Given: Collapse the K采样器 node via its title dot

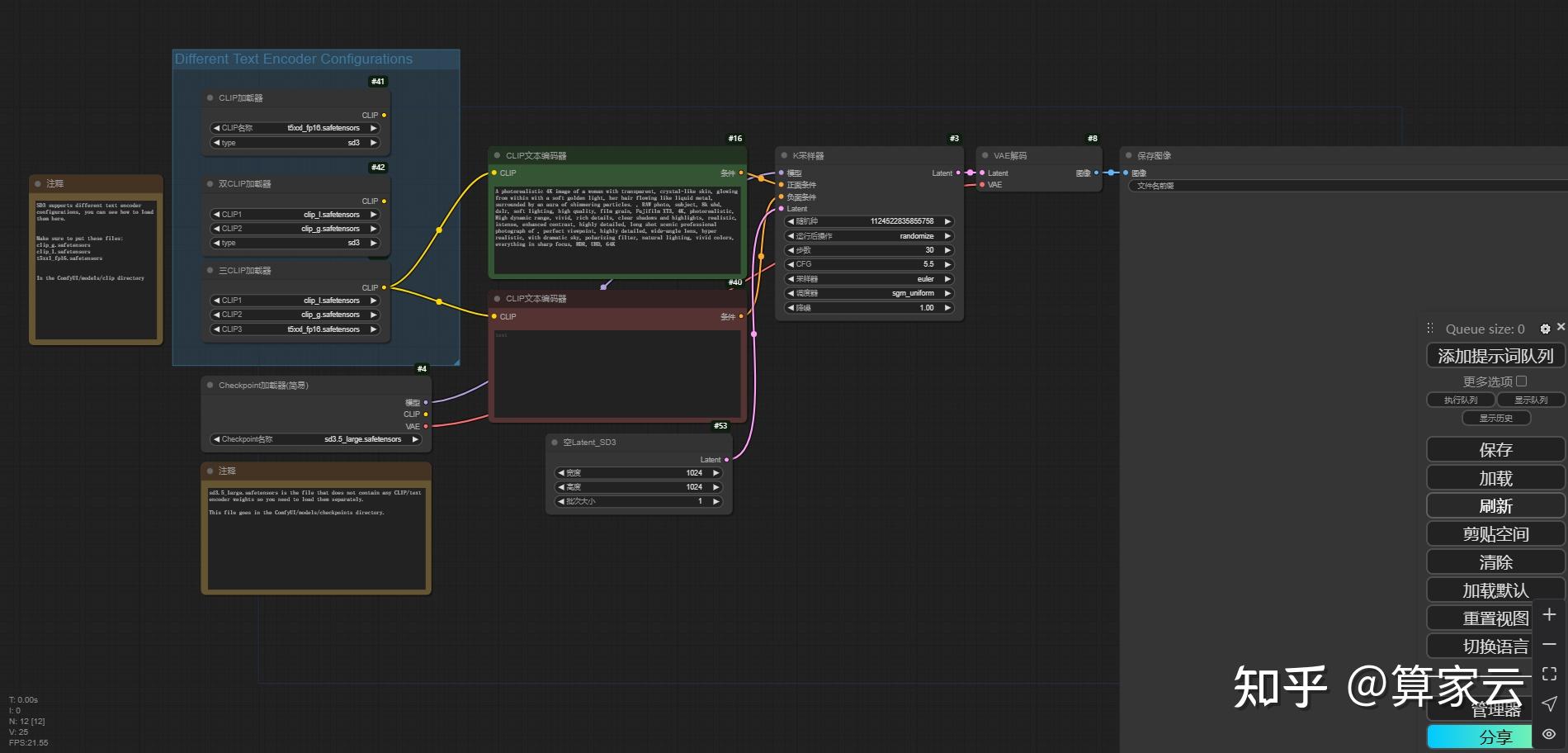Looking at the screenshot, I should pyautogui.click(x=784, y=155).
